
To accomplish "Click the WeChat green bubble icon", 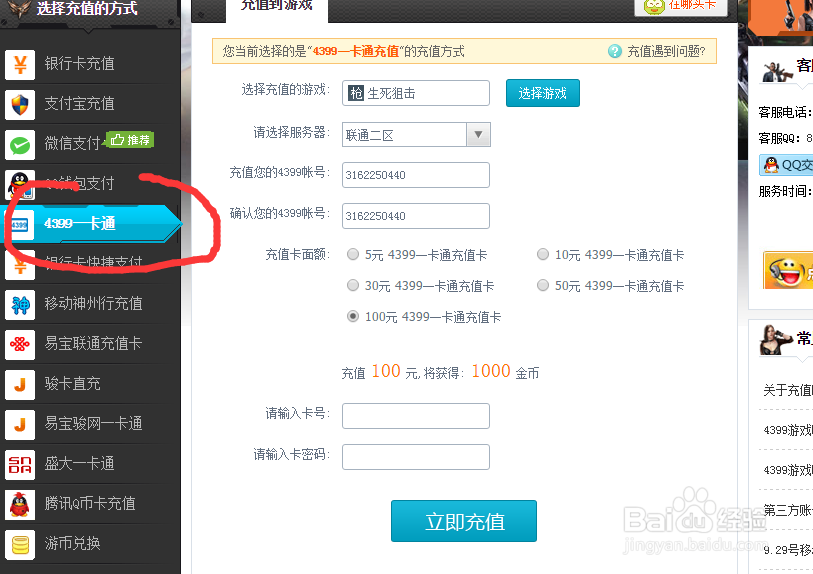I will coord(20,145).
